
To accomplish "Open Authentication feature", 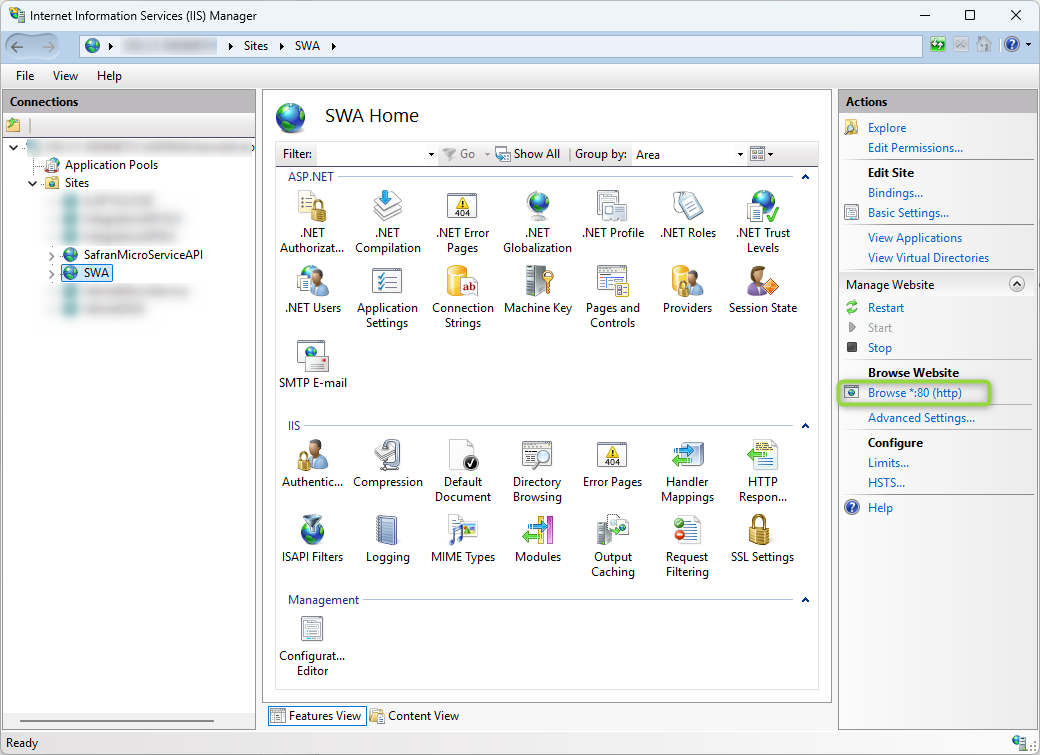I will point(312,464).
